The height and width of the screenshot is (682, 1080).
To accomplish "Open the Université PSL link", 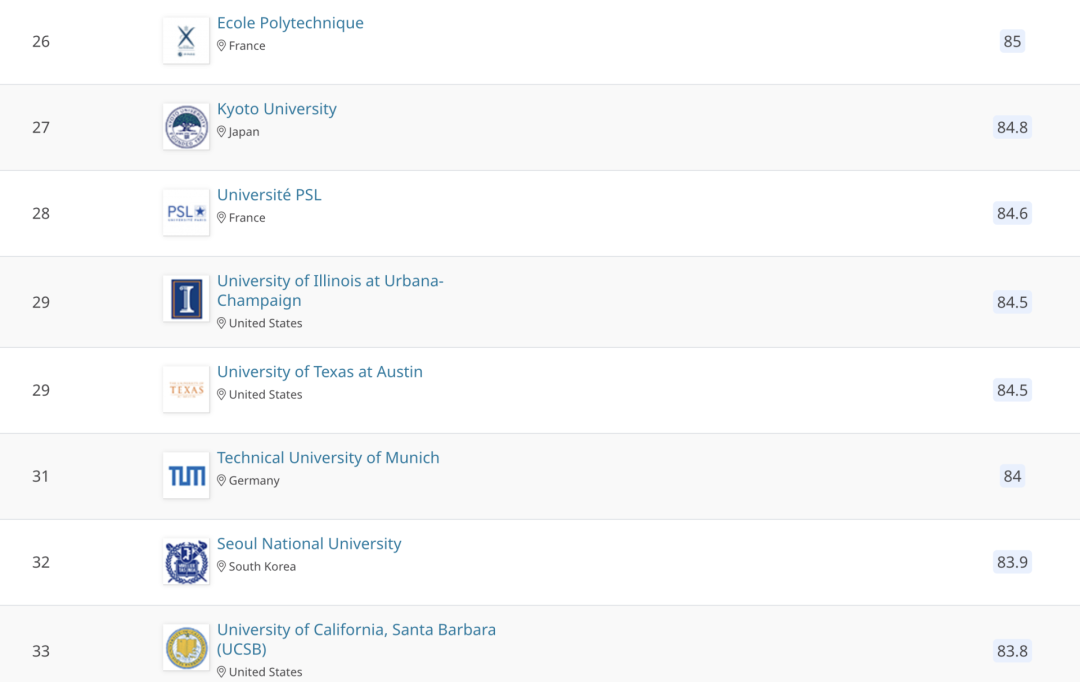I will click(x=269, y=195).
